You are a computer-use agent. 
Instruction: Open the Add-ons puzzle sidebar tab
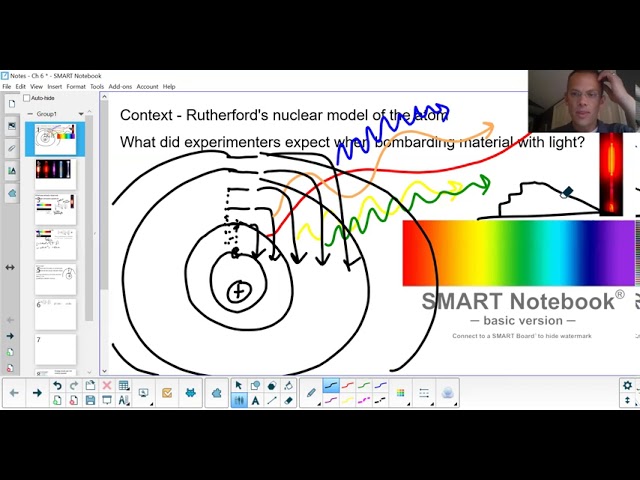coord(12,193)
